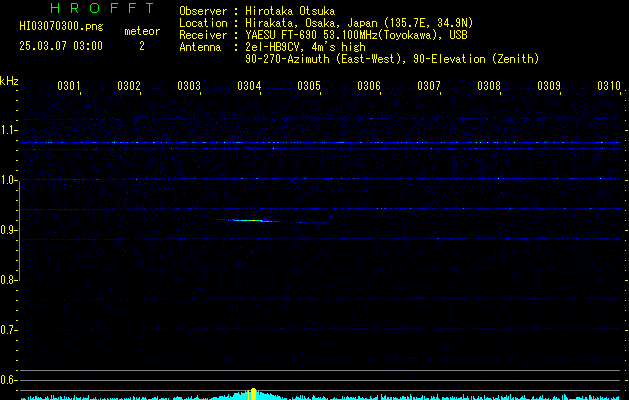Click the kHz axis unit label
This screenshot has height=400, width=629.
click(x=9, y=81)
